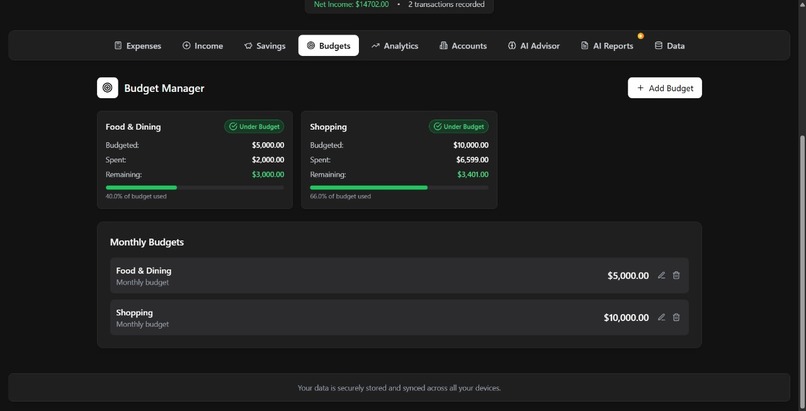Click the Food & Dining Under Budget badge
The image size is (806, 411).
click(x=254, y=126)
